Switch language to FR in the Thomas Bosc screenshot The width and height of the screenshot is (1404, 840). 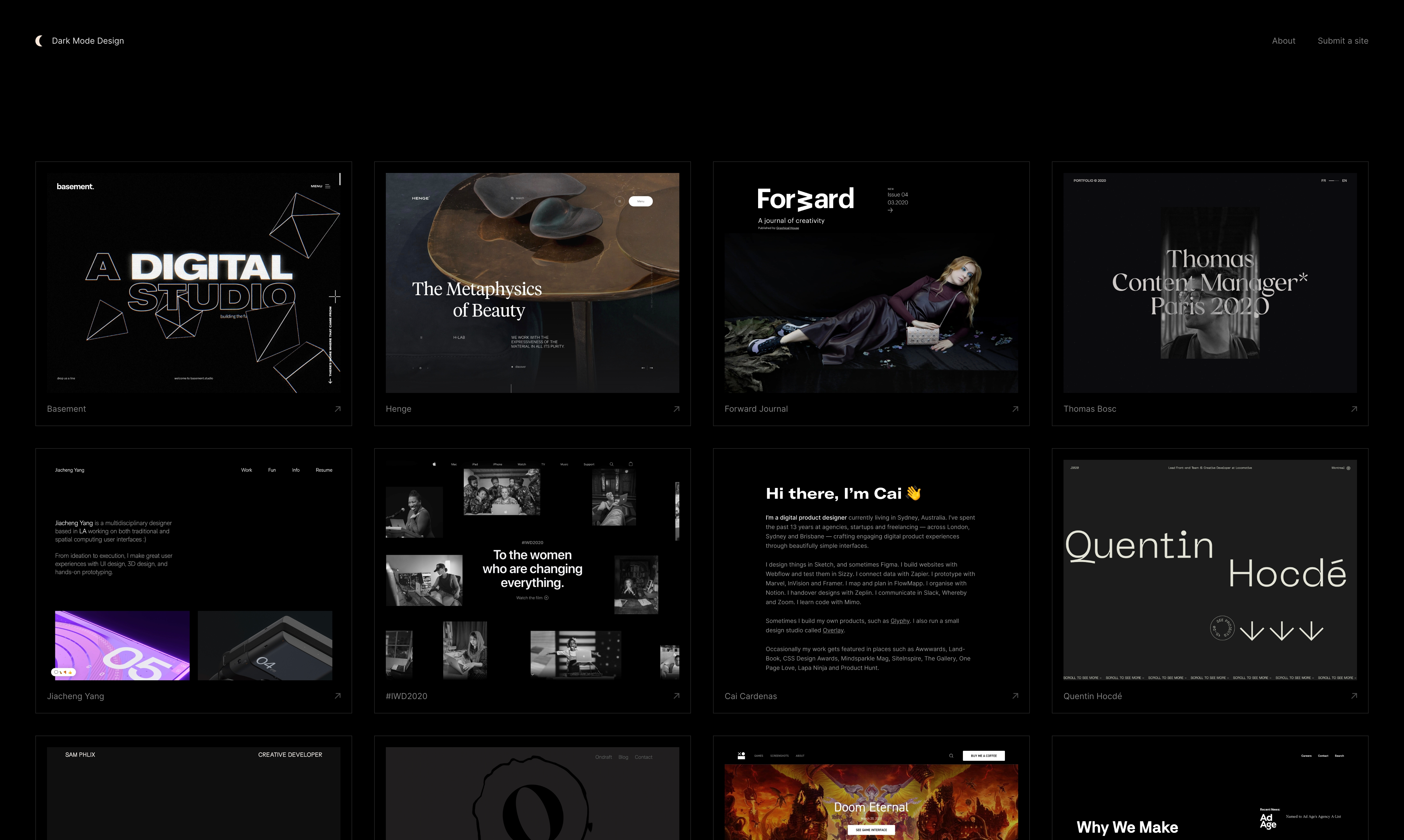point(1324,180)
